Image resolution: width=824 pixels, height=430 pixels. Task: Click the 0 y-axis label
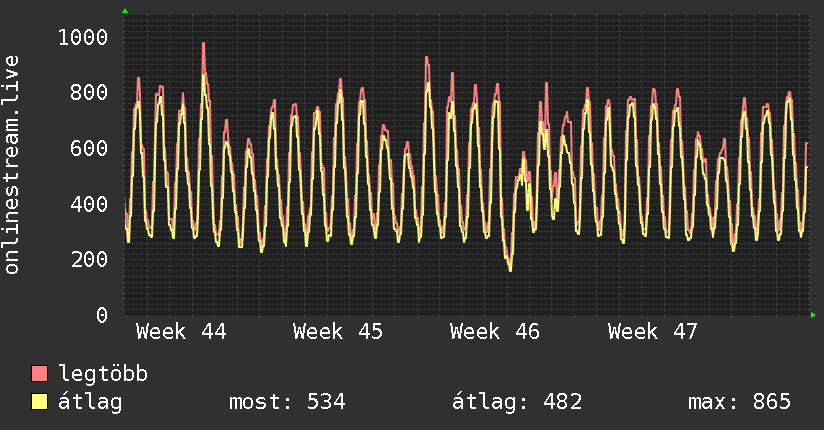click(102, 315)
